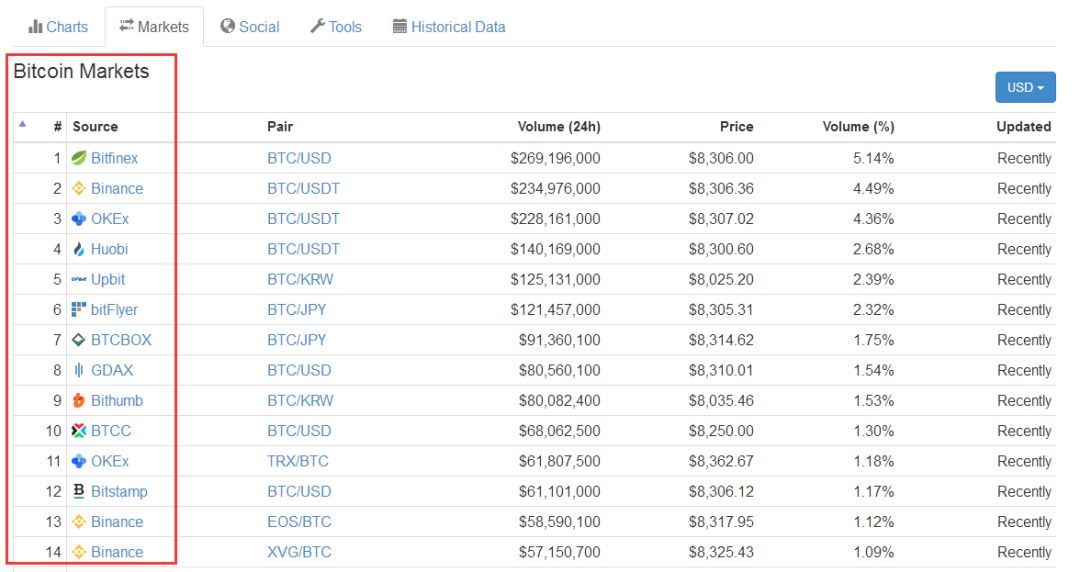Click the Huobi flame icon
Image resolution: width=1080 pixels, height=572 pixels.
point(80,249)
